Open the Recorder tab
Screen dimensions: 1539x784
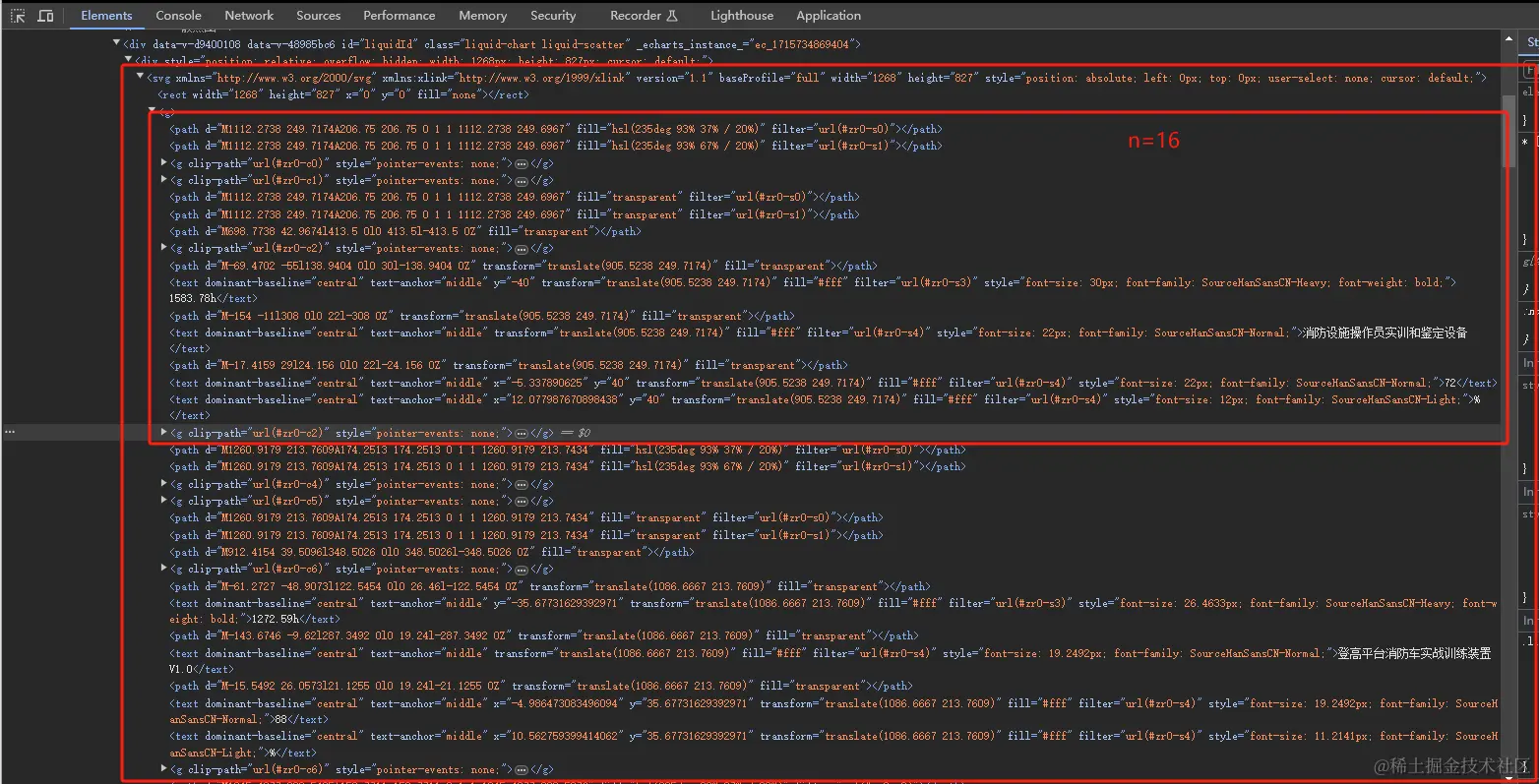644,16
